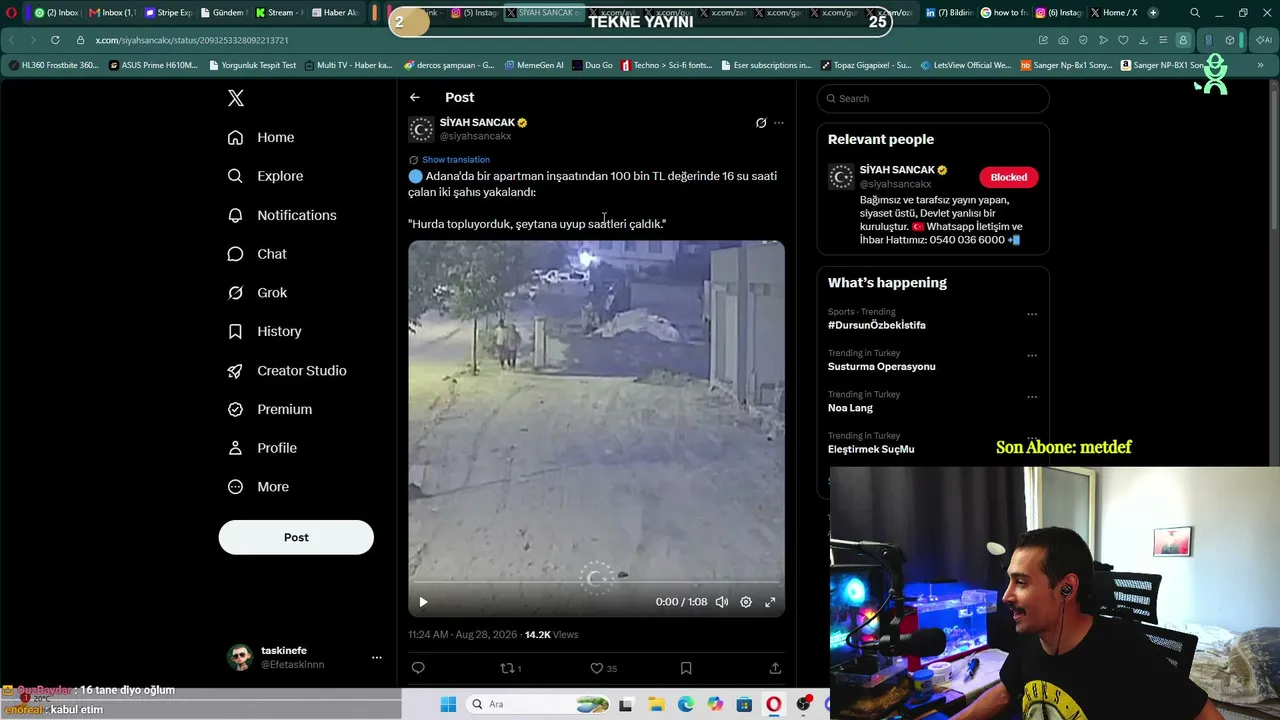Open the Yorgunluk Tespit Test bookmark
The width and height of the screenshot is (1280, 720).
[251, 65]
